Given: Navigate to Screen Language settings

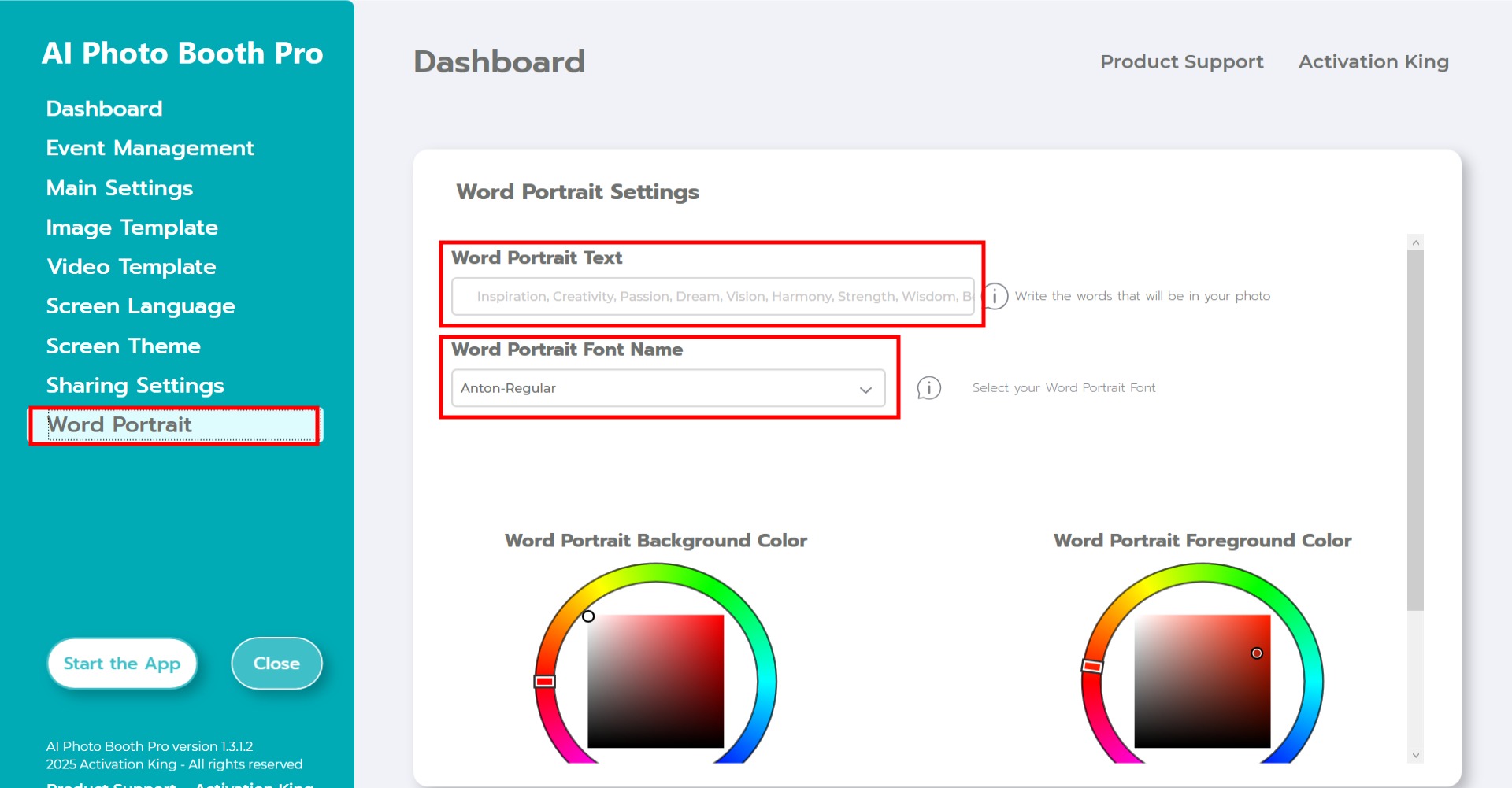Looking at the screenshot, I should (x=140, y=306).
